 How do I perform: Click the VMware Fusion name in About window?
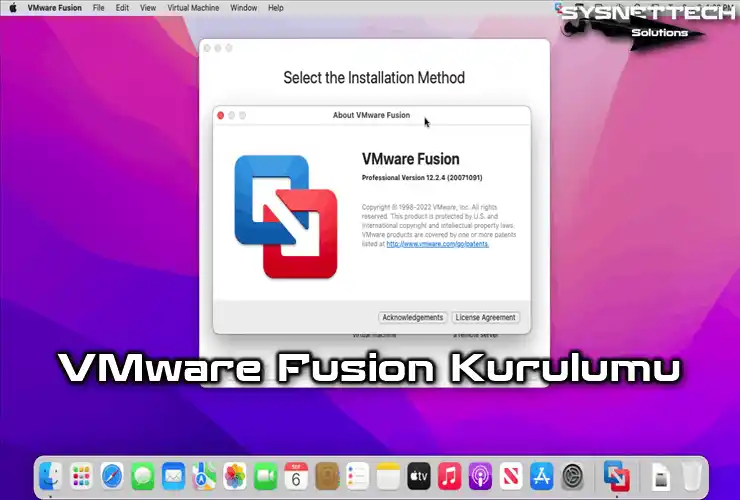pos(410,159)
